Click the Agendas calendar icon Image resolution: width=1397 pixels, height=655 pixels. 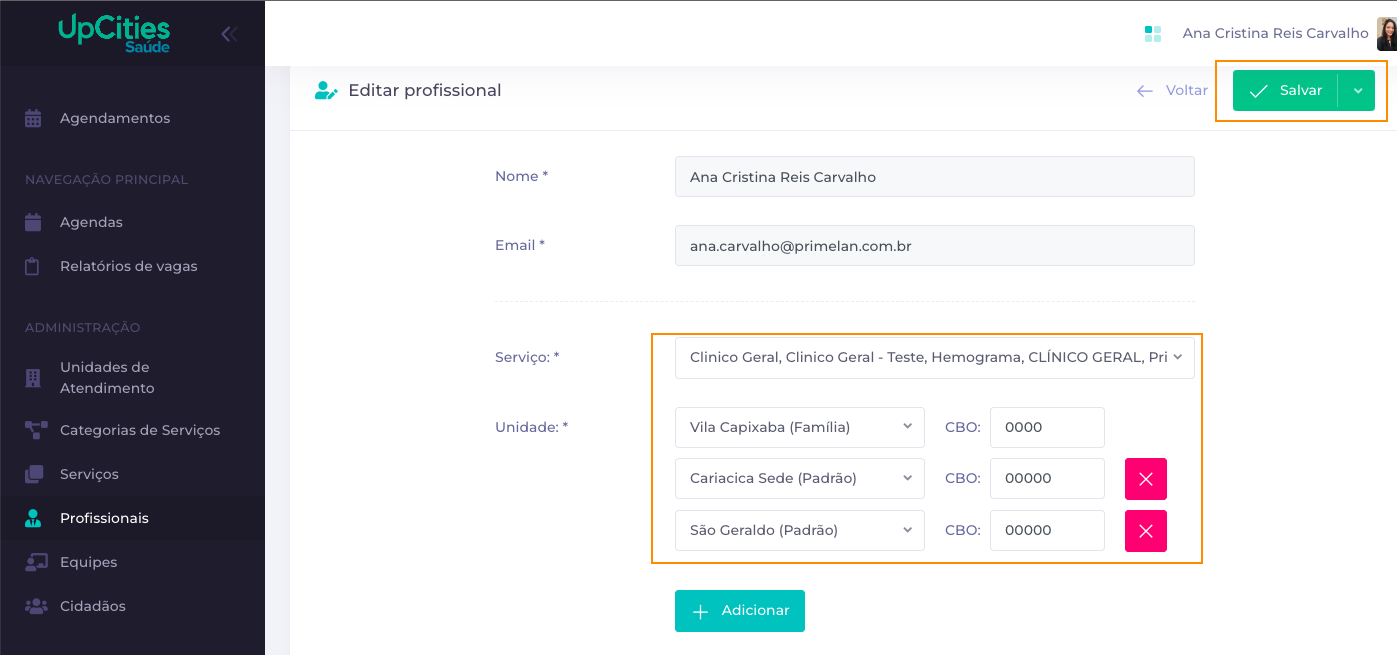(x=33, y=222)
